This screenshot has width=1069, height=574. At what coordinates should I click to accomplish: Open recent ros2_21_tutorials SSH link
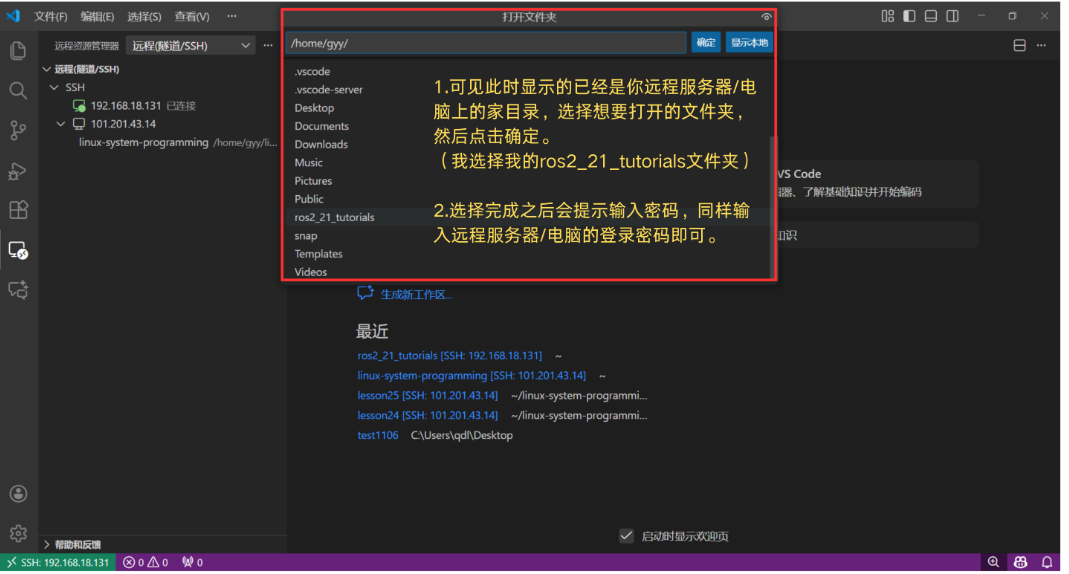tap(450, 355)
